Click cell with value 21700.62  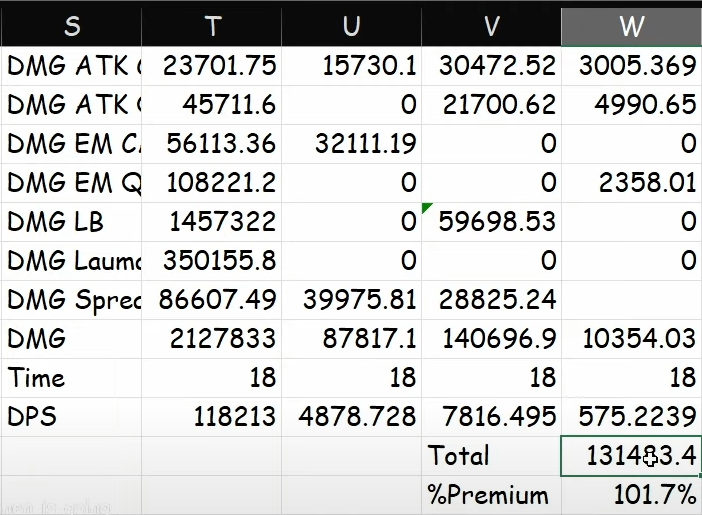pyautogui.click(x=492, y=105)
